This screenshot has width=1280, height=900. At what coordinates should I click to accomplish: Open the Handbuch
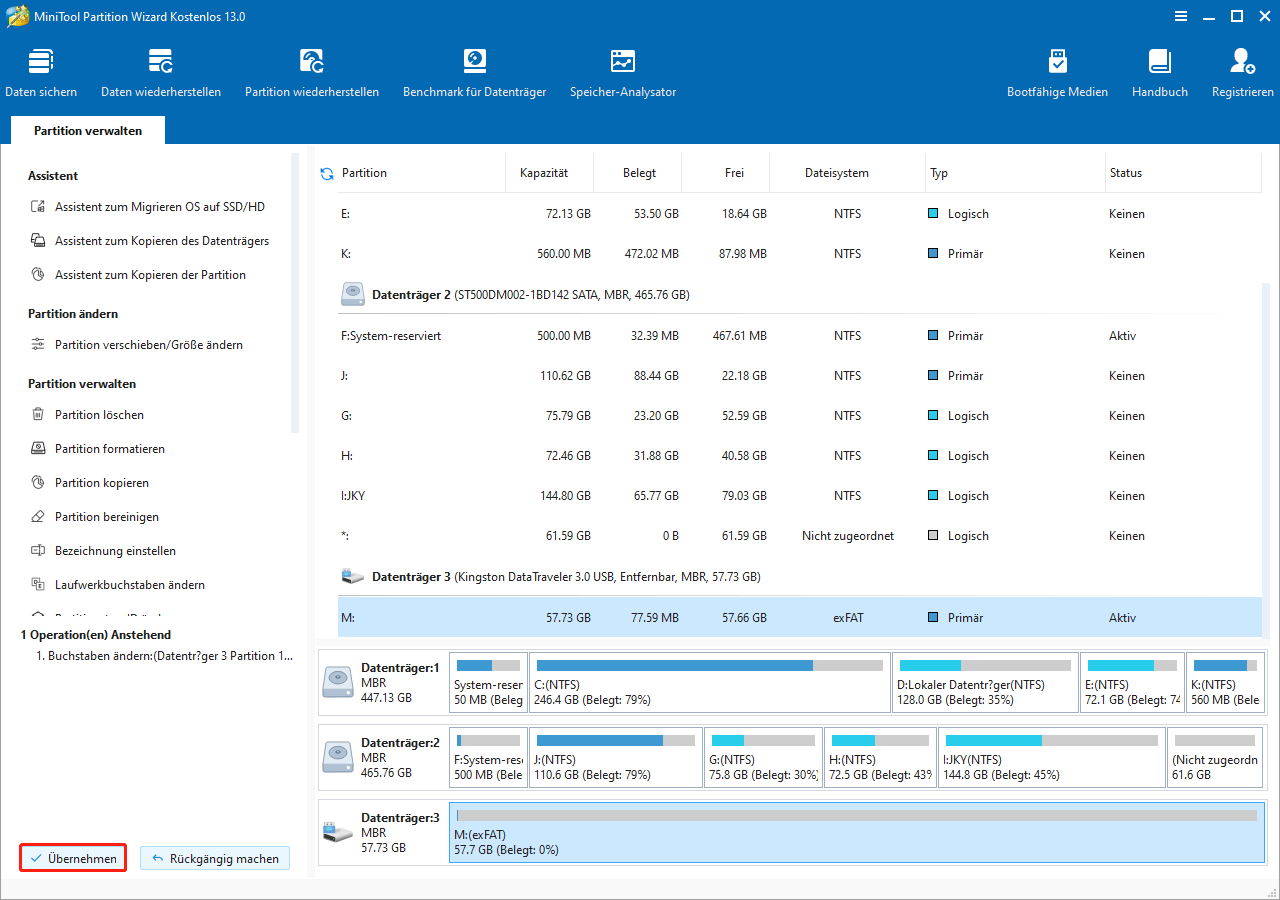[x=1160, y=73]
